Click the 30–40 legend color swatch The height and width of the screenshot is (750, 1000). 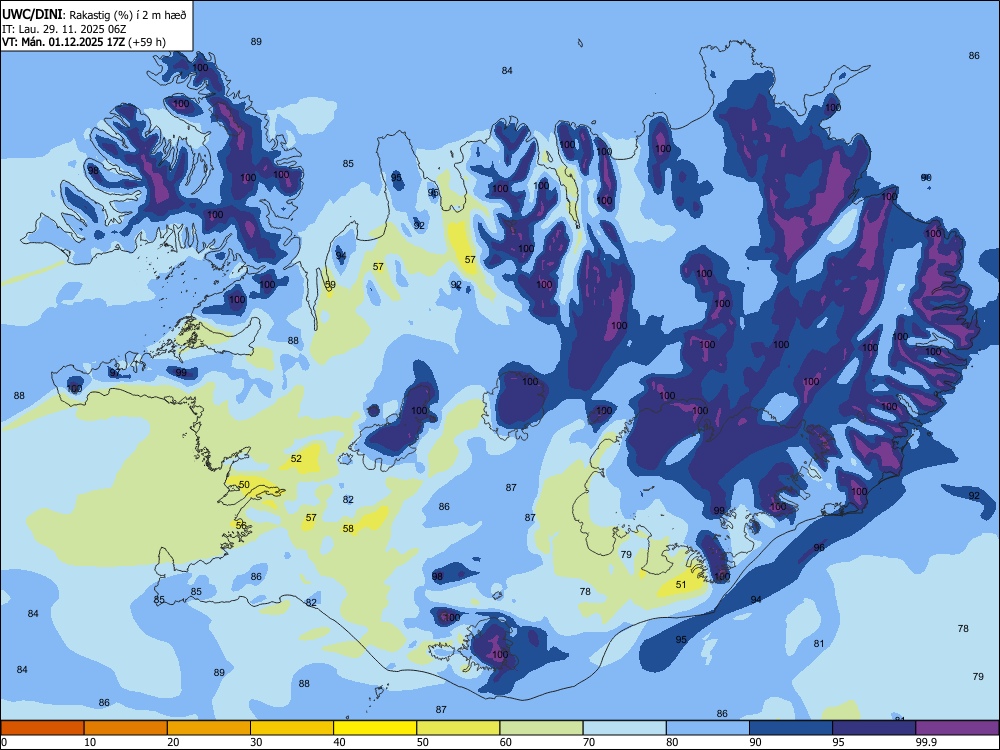(292, 728)
